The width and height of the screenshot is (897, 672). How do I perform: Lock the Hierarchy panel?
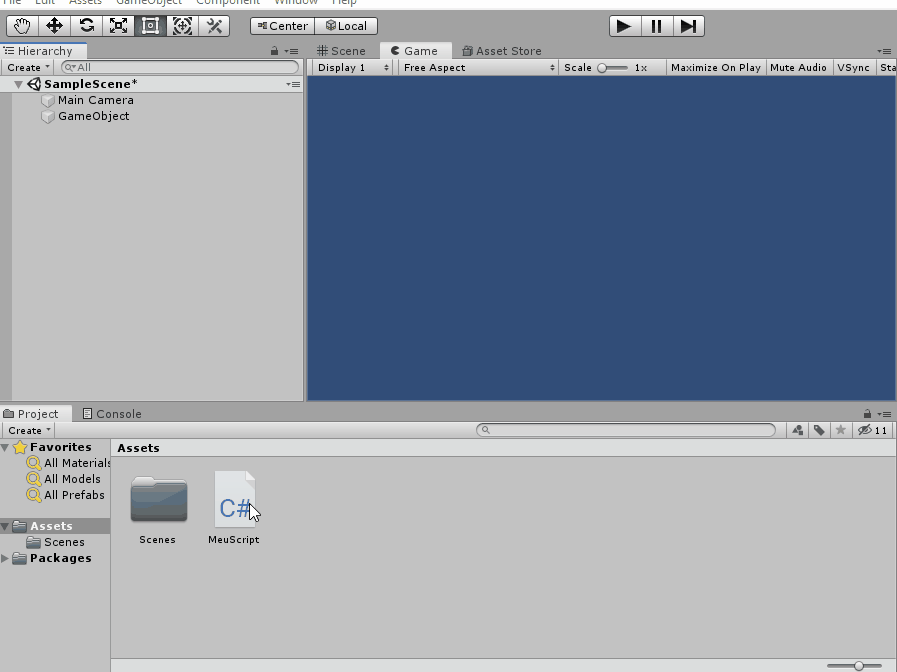click(x=275, y=51)
